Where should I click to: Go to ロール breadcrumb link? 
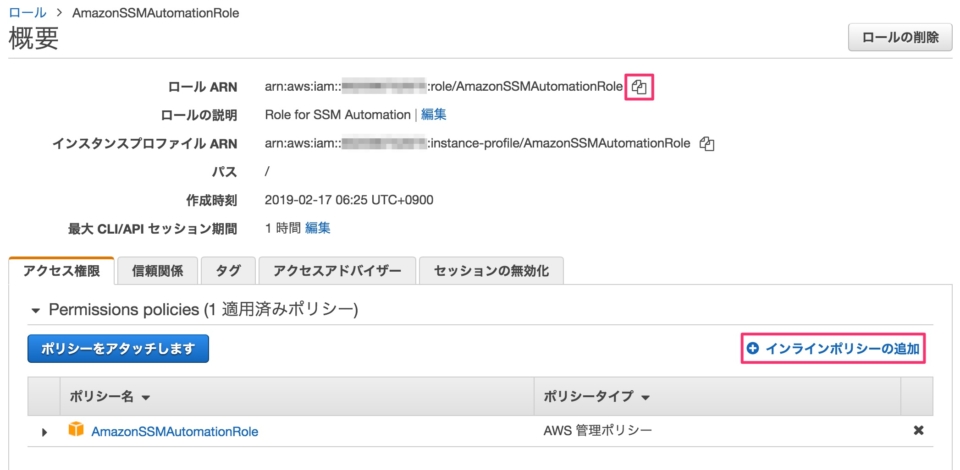pyautogui.click(x=26, y=13)
